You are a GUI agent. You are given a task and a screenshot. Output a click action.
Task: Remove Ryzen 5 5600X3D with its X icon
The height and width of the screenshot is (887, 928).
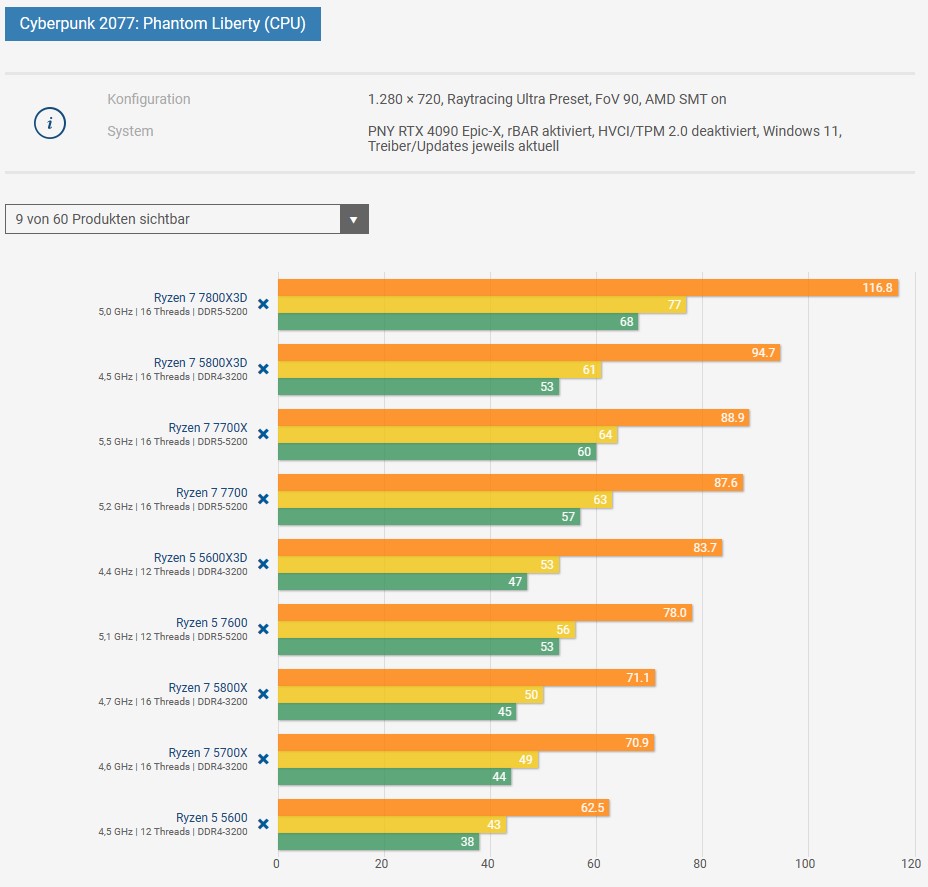pyautogui.click(x=263, y=564)
